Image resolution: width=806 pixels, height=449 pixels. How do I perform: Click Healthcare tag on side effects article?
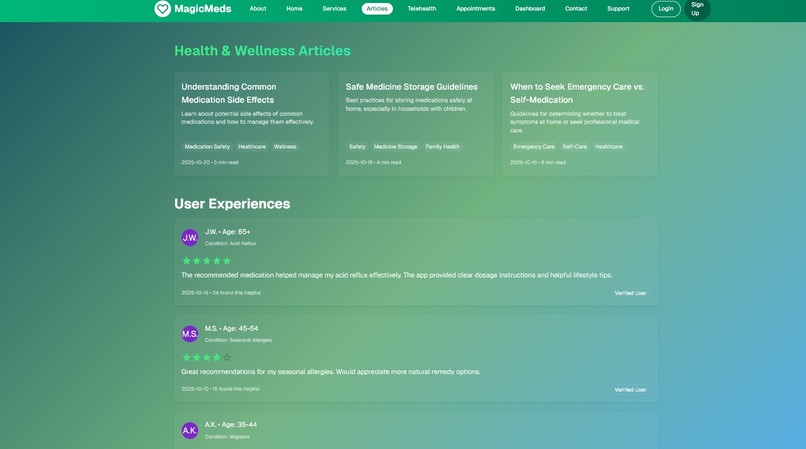click(252, 147)
